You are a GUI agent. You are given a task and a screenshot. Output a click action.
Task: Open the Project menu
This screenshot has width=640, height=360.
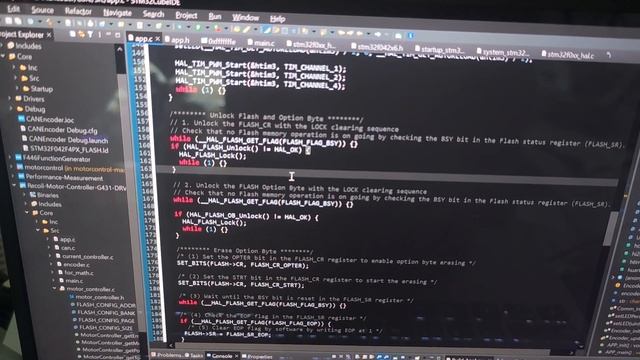tap(186, 16)
